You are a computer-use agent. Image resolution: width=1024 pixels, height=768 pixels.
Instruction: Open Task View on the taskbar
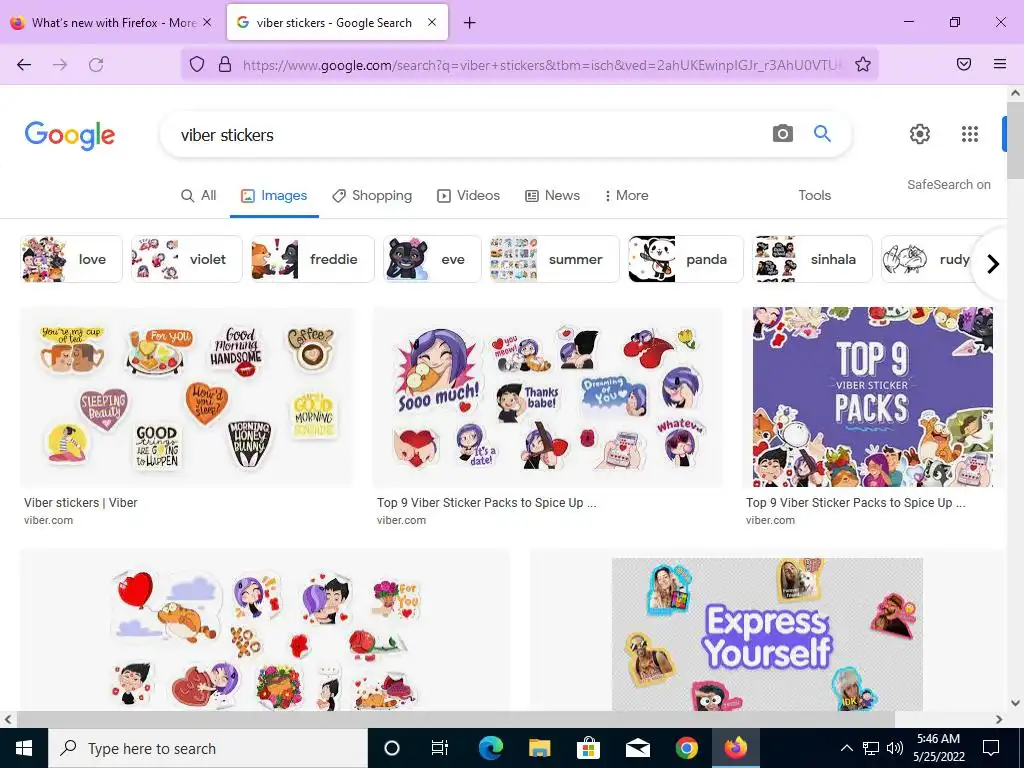click(x=440, y=748)
